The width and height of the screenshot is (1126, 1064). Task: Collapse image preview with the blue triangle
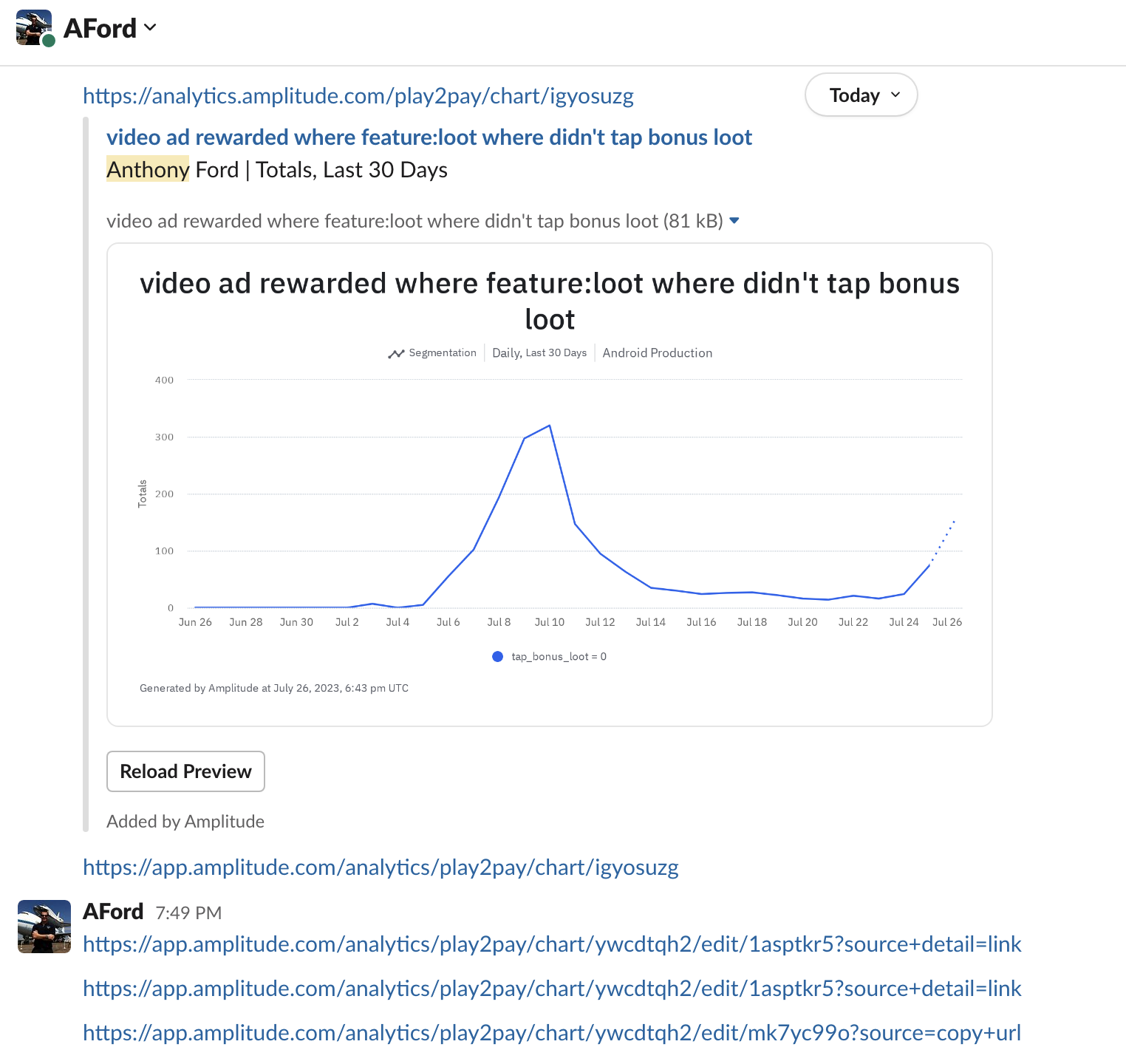pos(734,220)
